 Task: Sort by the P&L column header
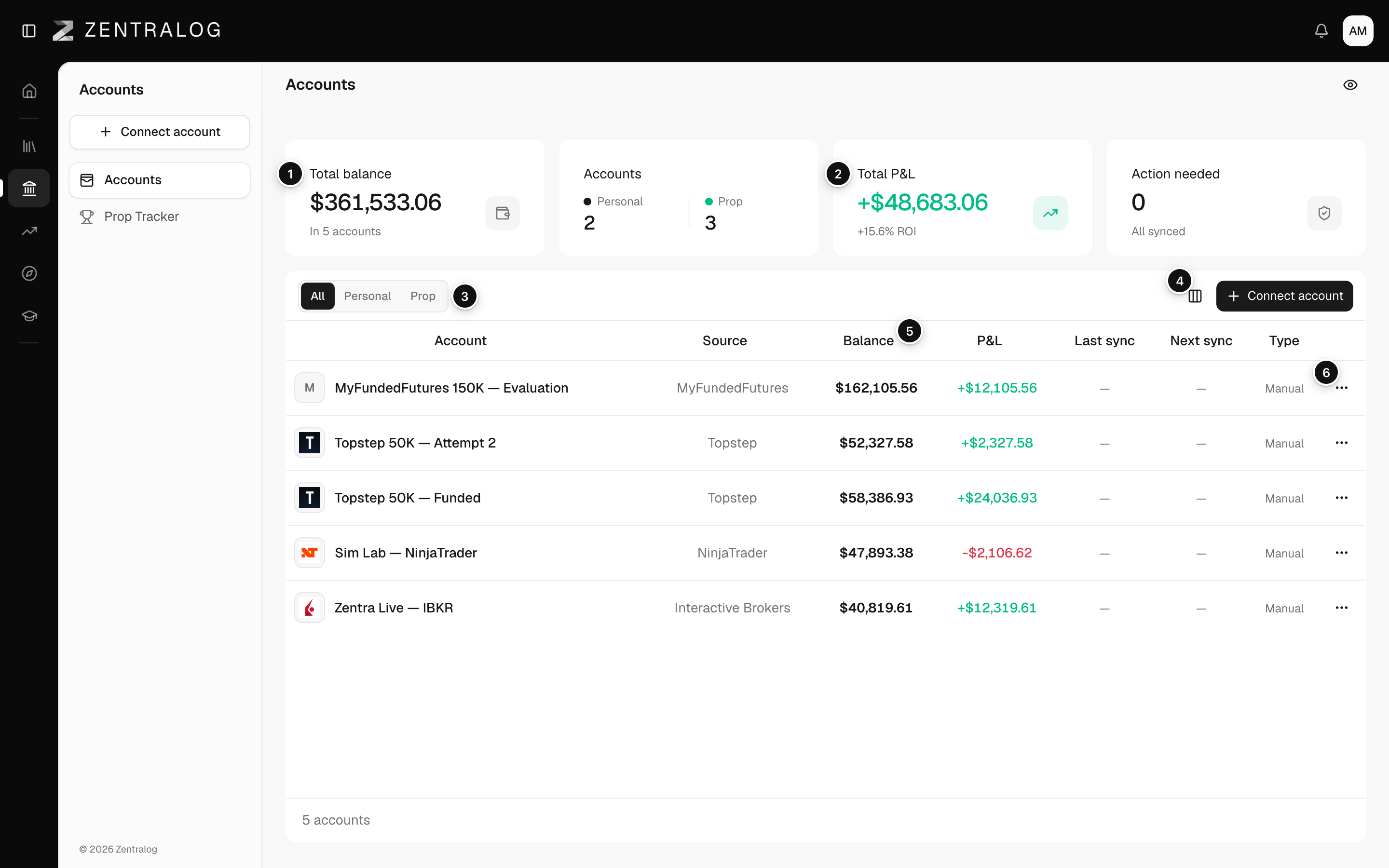point(989,341)
